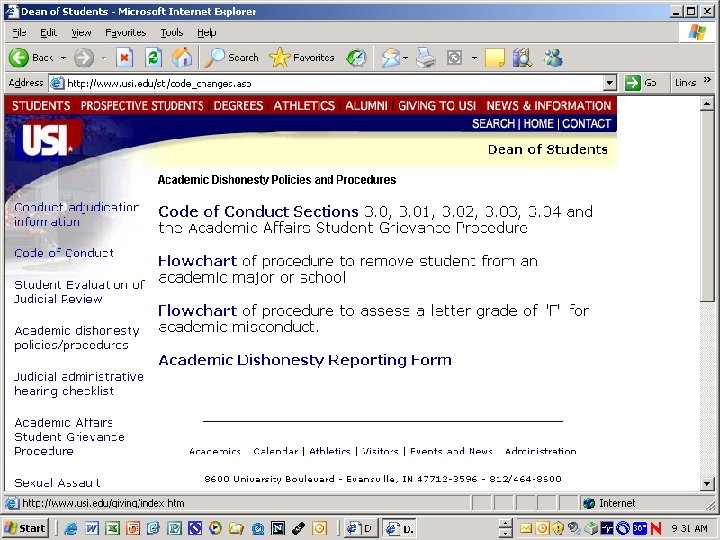Screen dimensions: 720x540
Task: Open the File menu
Action: point(19,33)
